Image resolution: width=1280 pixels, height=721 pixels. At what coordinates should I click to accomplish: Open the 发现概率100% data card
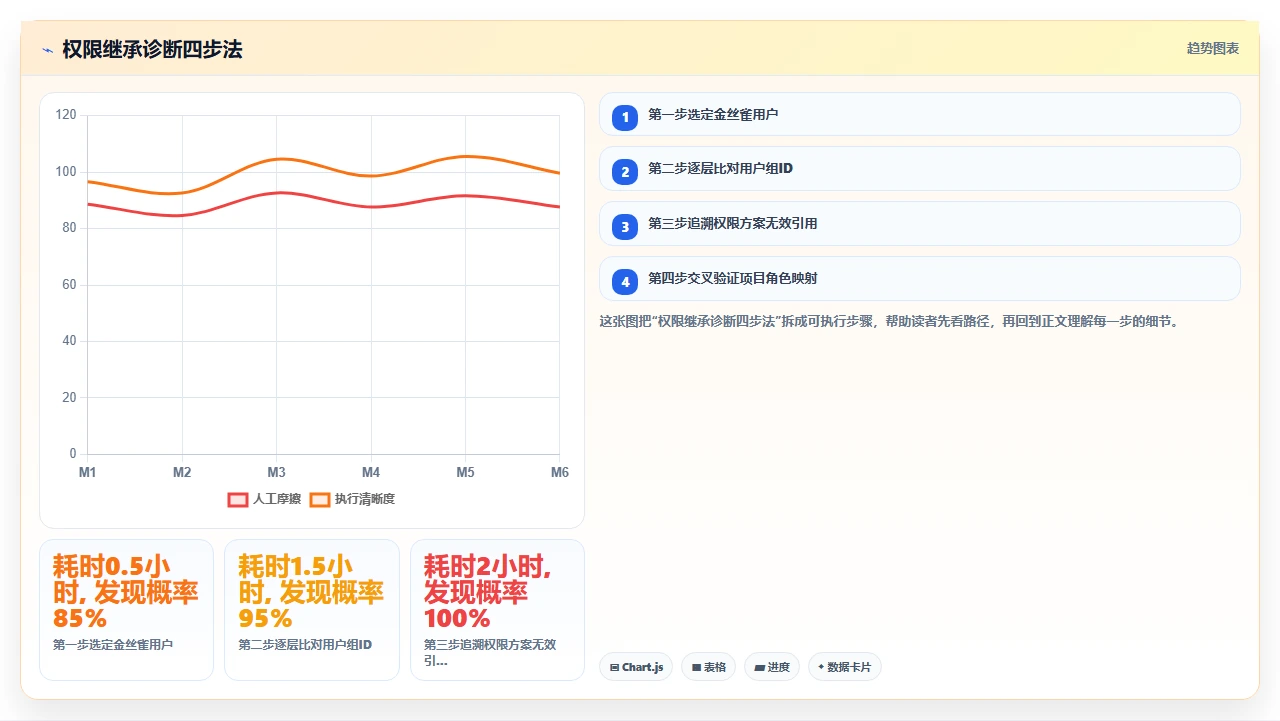point(497,610)
